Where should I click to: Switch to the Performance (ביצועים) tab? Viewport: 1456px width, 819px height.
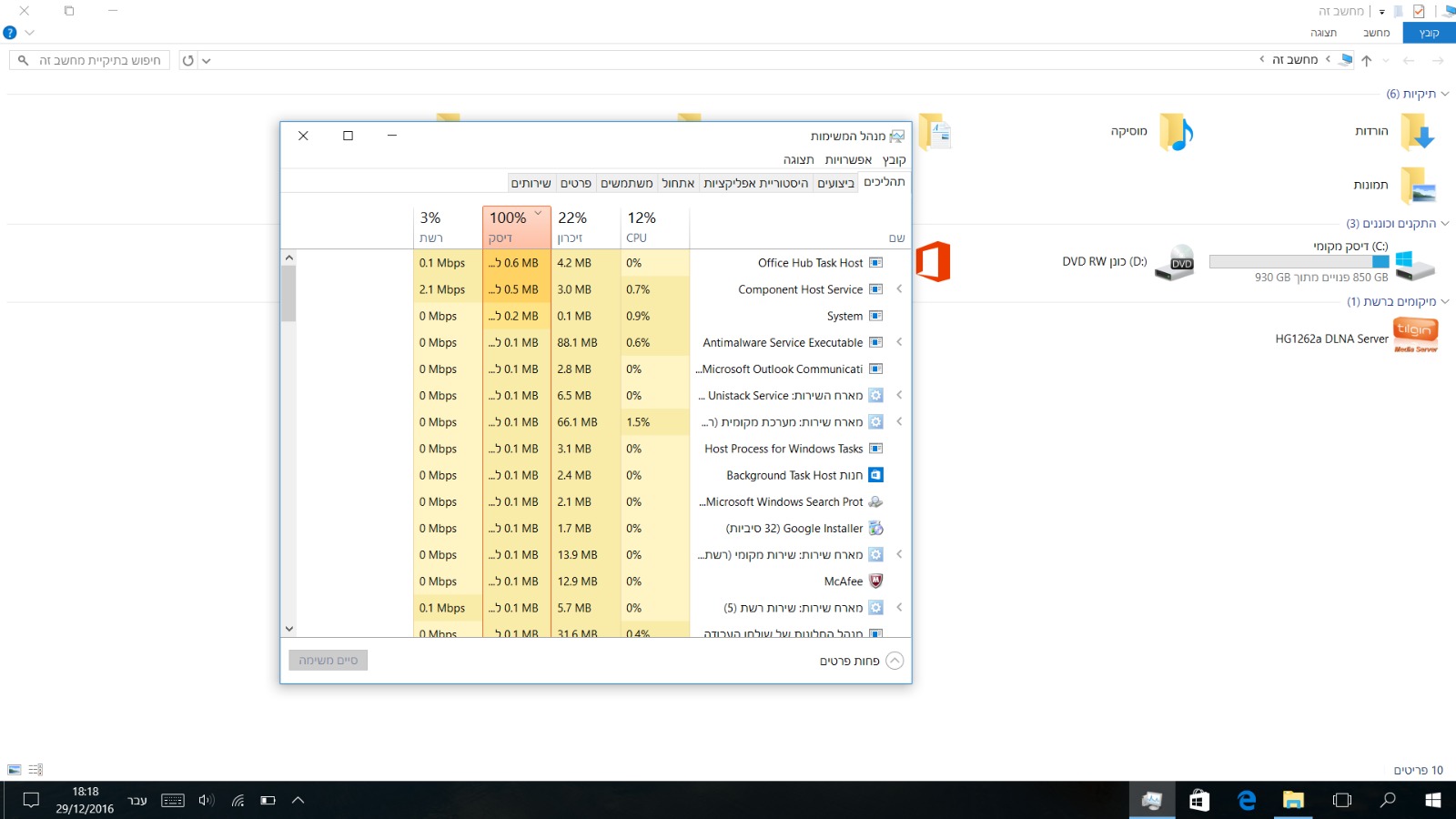click(835, 183)
